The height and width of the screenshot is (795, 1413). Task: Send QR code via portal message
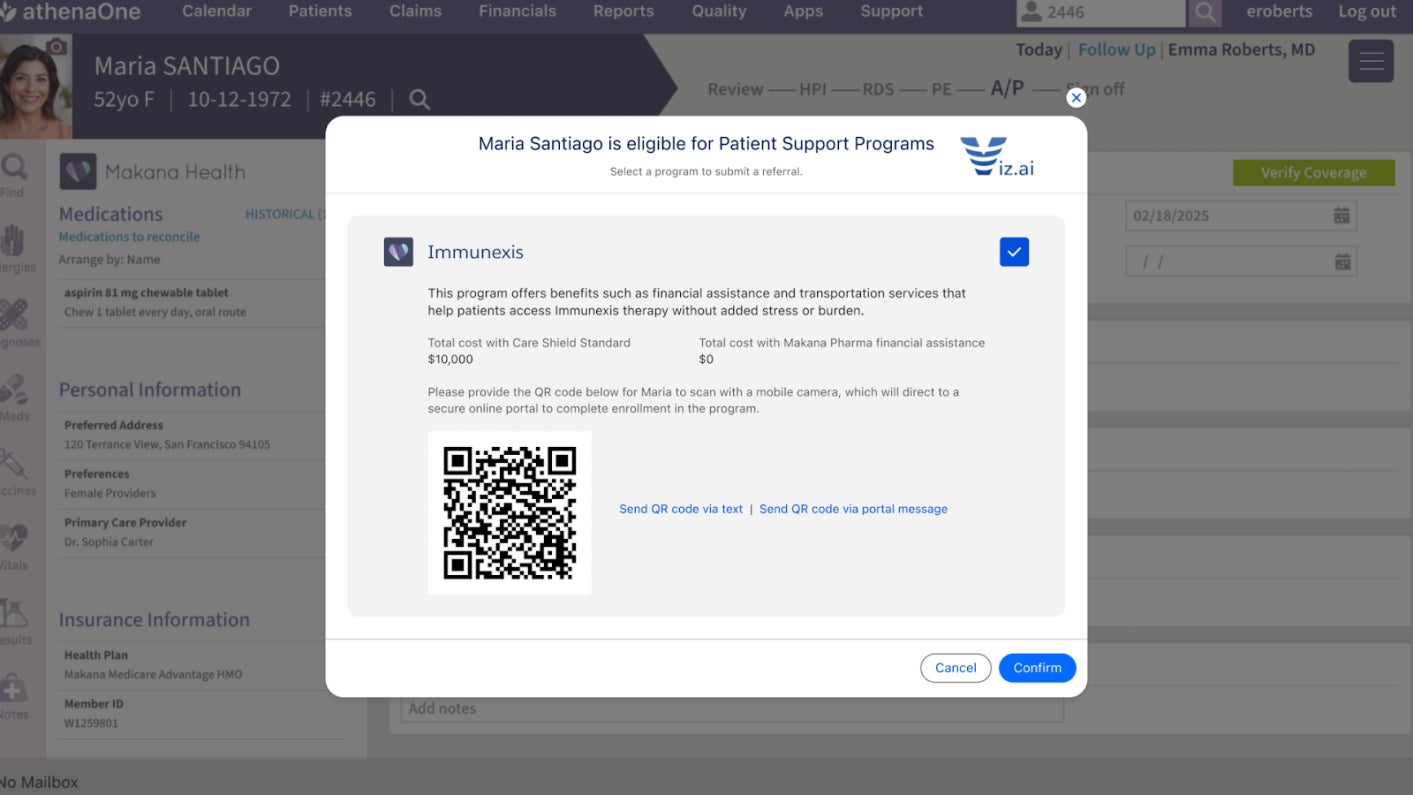click(x=853, y=509)
